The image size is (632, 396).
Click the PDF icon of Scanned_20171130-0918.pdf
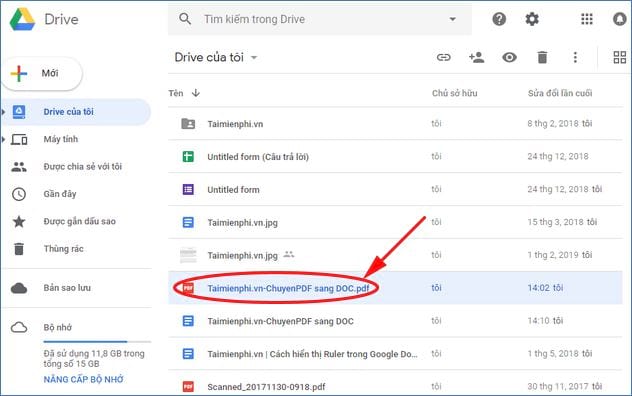(188, 387)
